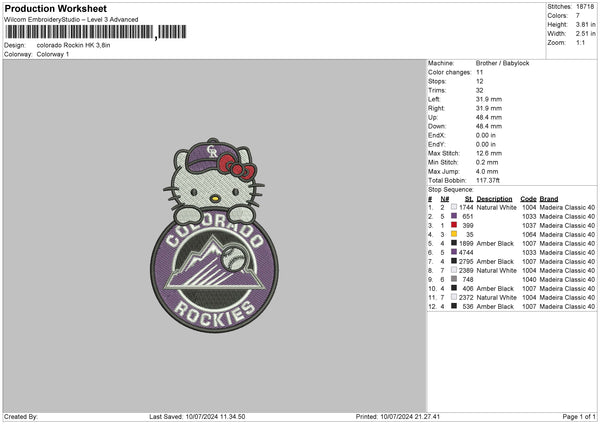Click the Colors value 7
600x424 pixels.
pyautogui.click(x=578, y=16)
